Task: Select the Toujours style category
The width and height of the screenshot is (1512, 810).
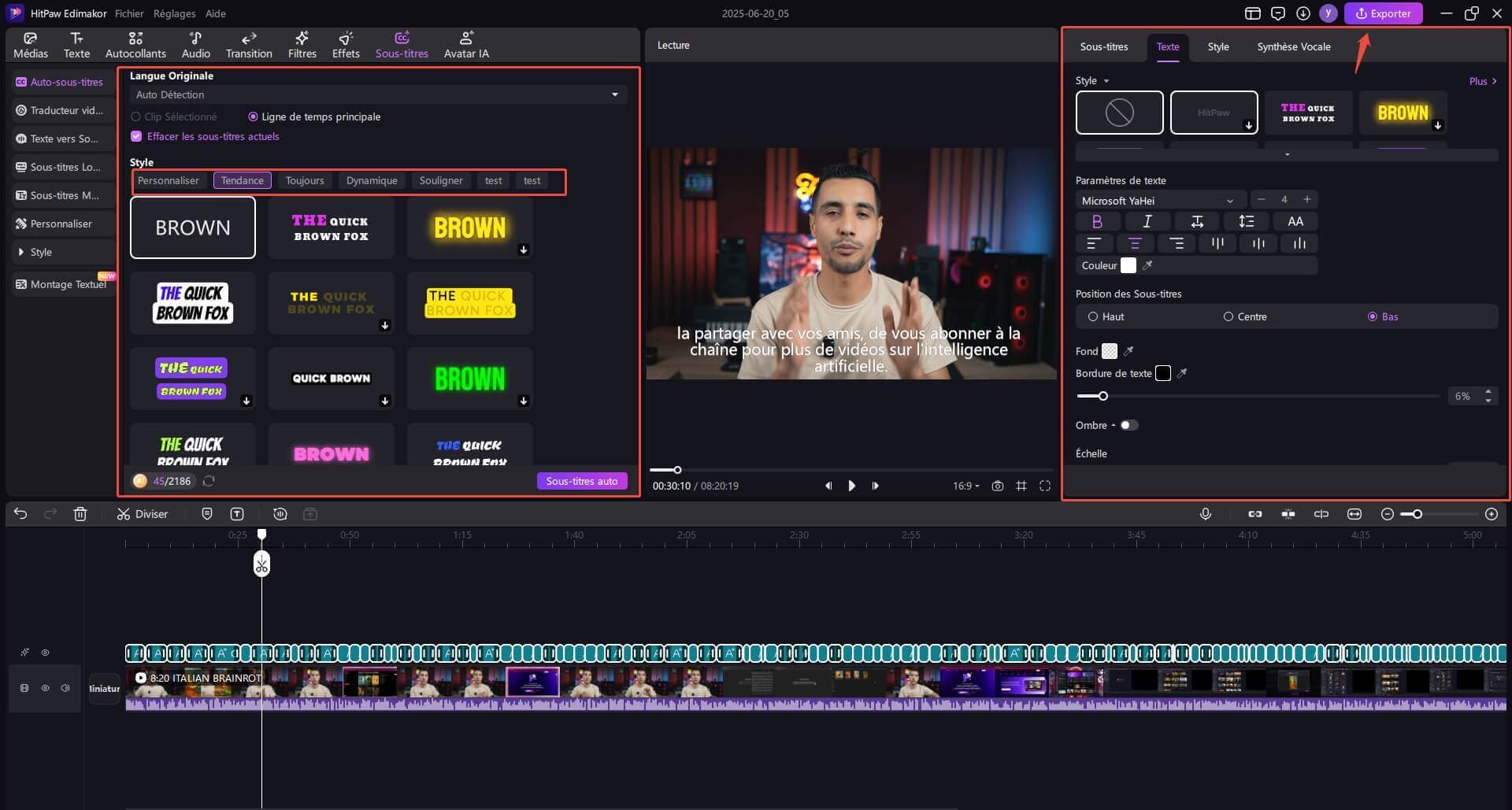Action: point(305,180)
